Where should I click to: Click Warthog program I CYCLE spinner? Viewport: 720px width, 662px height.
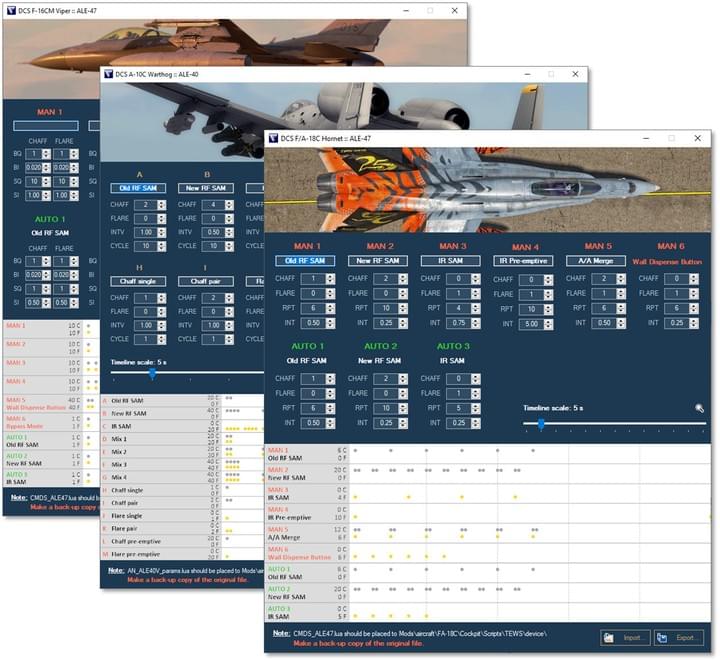pyautogui.click(x=218, y=340)
